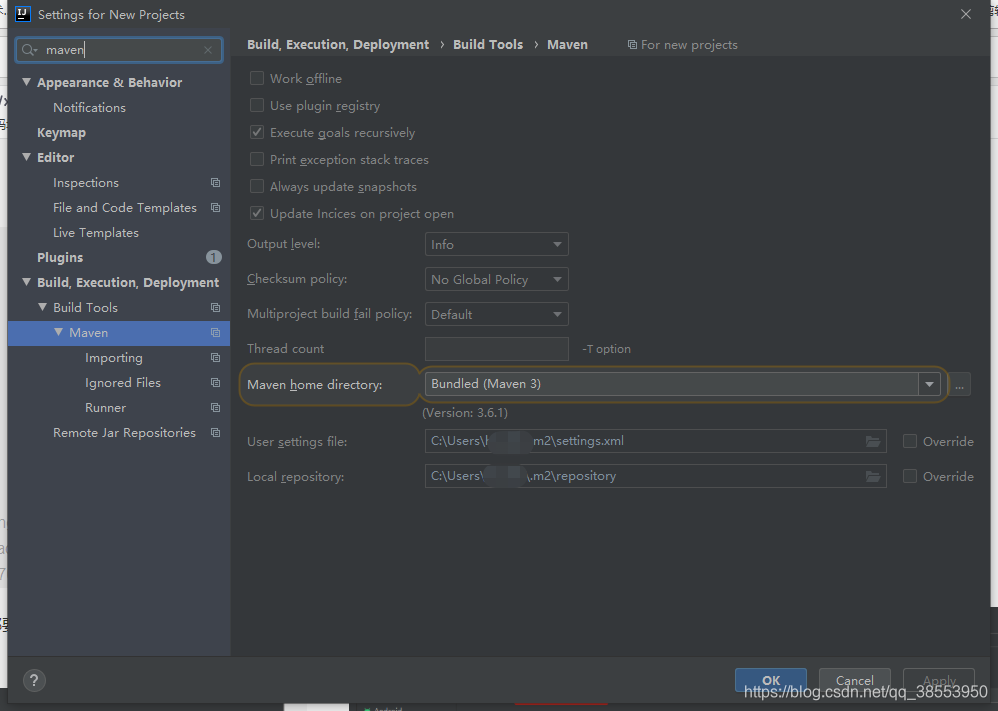Image resolution: width=998 pixels, height=711 pixels.
Task: Enable Work offline checkbox
Action: (x=257, y=78)
